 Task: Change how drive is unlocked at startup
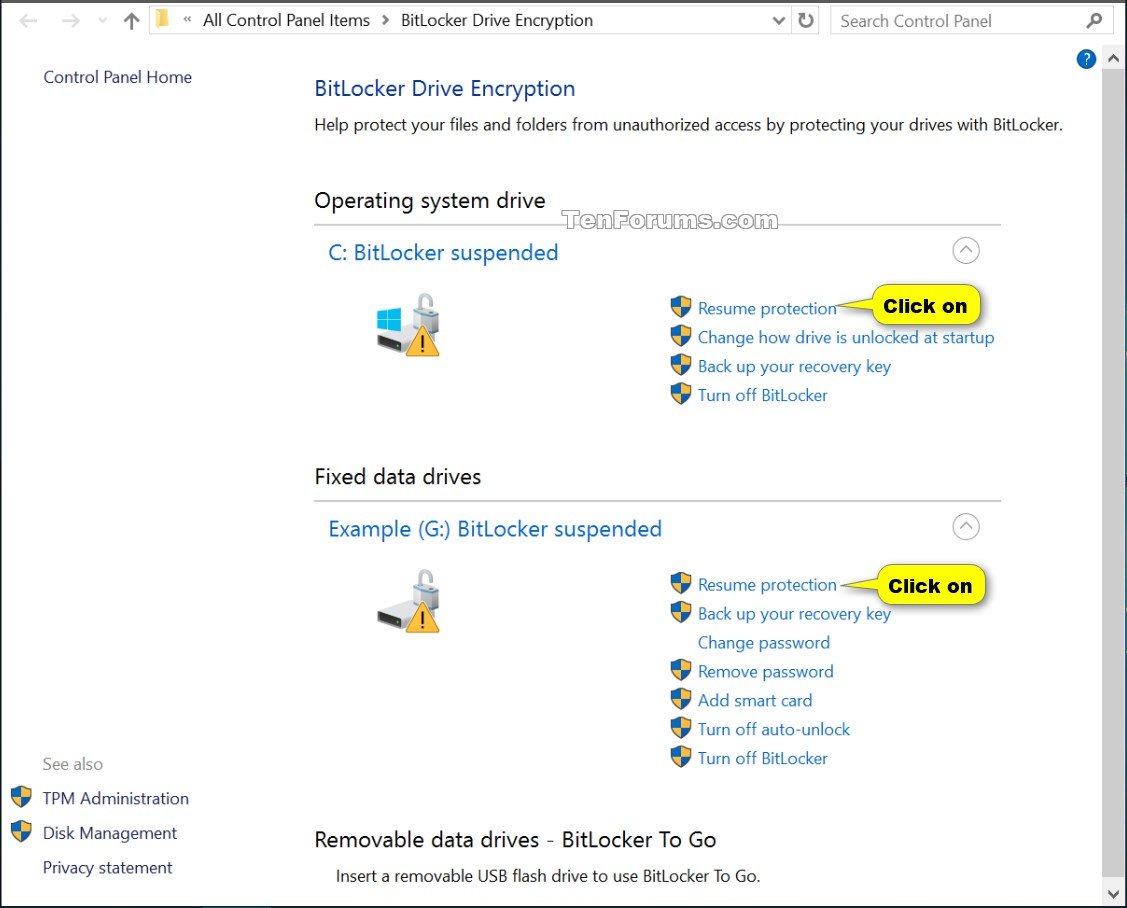pos(846,337)
